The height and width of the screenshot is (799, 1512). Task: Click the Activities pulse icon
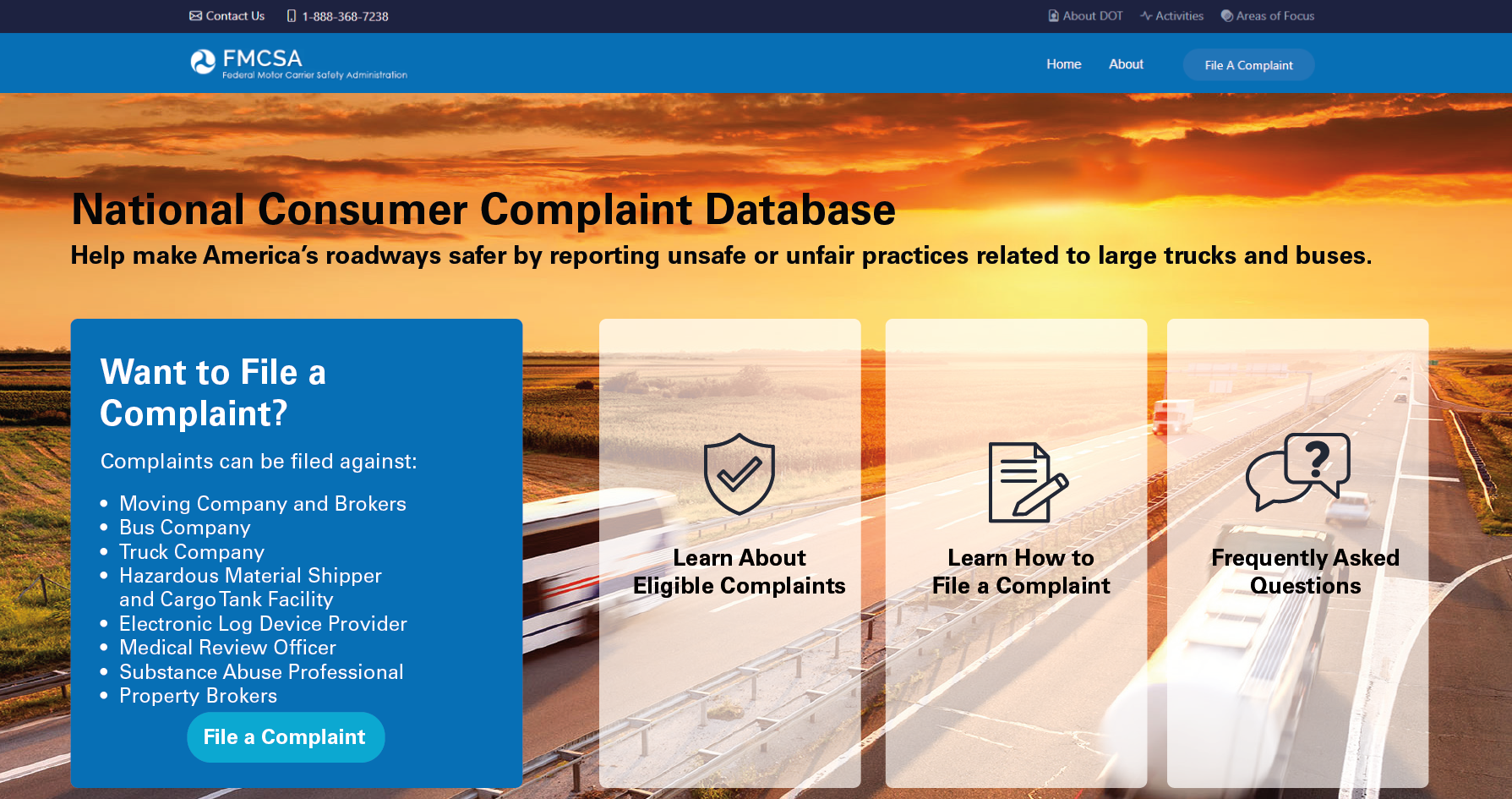(1146, 16)
